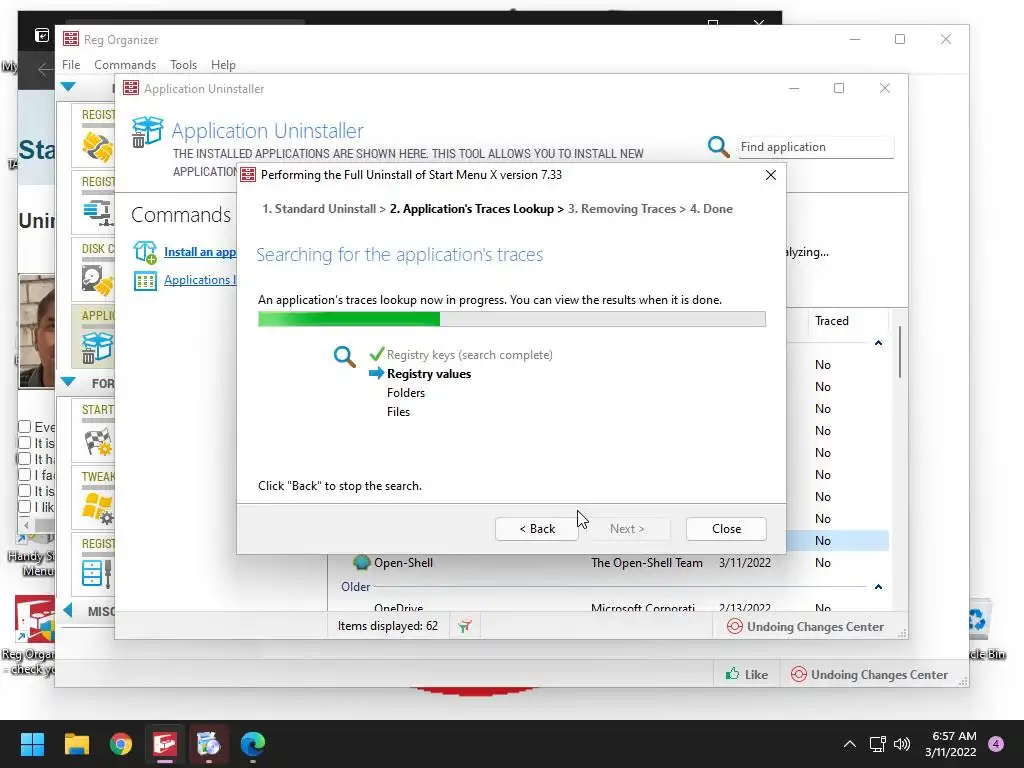Click the search magnifier icon near Find application
Viewport: 1024px width, 768px height.
[x=718, y=147]
